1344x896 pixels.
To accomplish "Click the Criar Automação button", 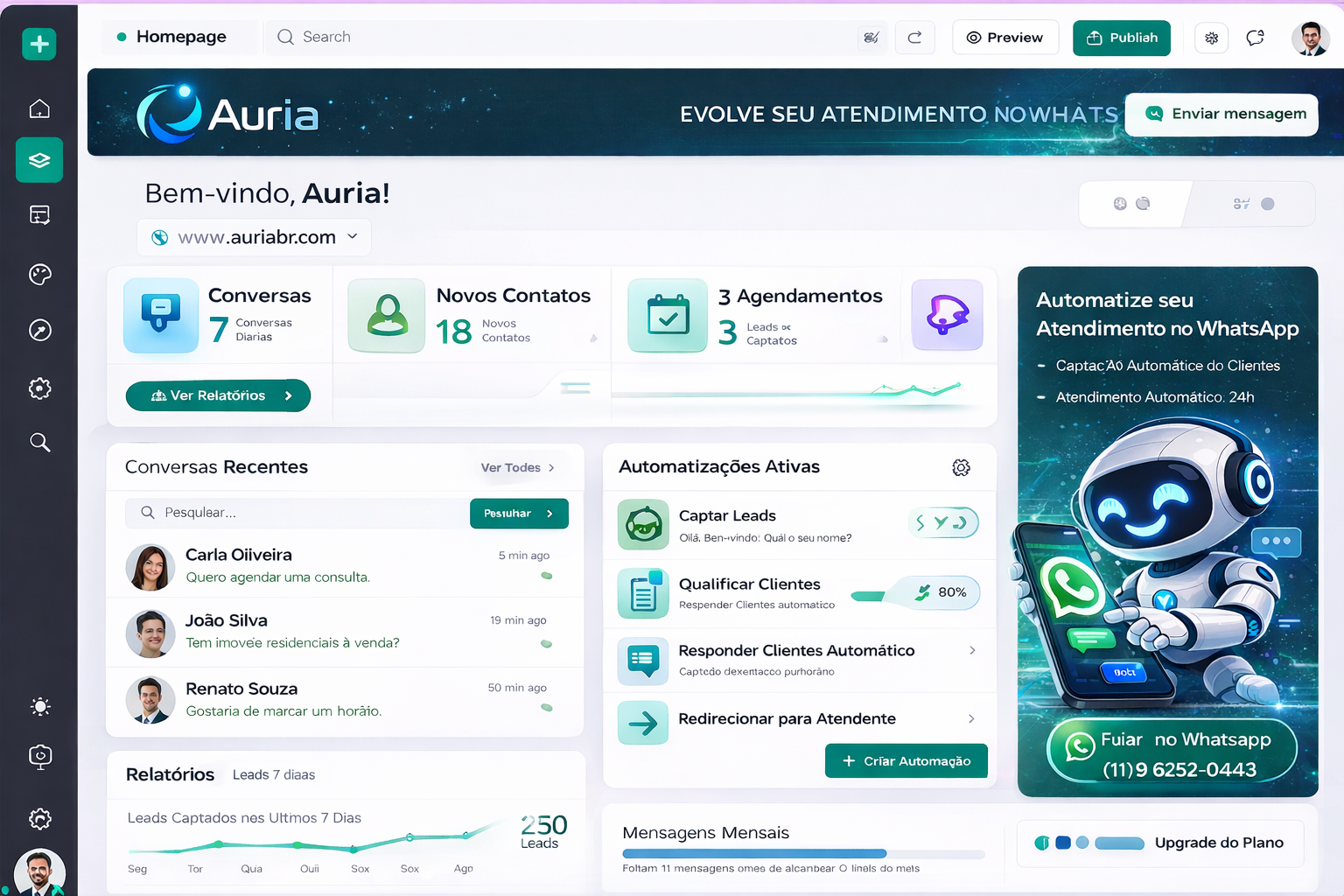I will [906, 761].
